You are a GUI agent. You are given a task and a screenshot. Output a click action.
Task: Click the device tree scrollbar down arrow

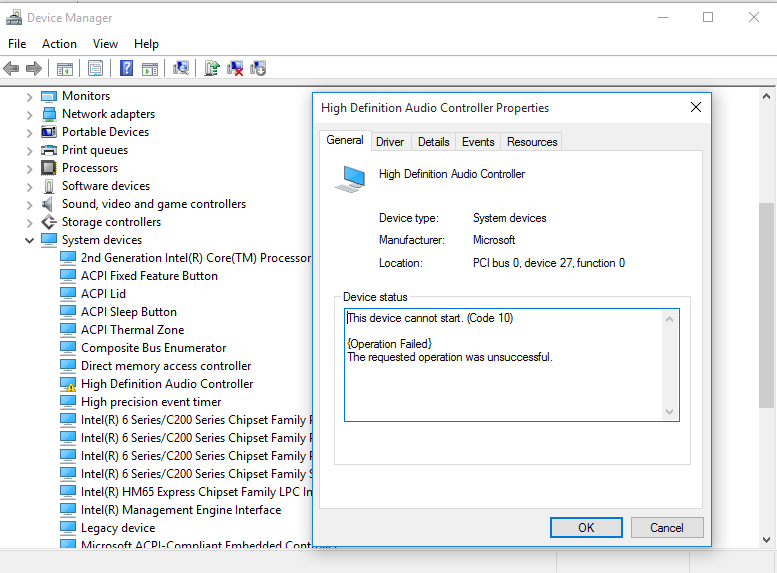click(x=766, y=540)
